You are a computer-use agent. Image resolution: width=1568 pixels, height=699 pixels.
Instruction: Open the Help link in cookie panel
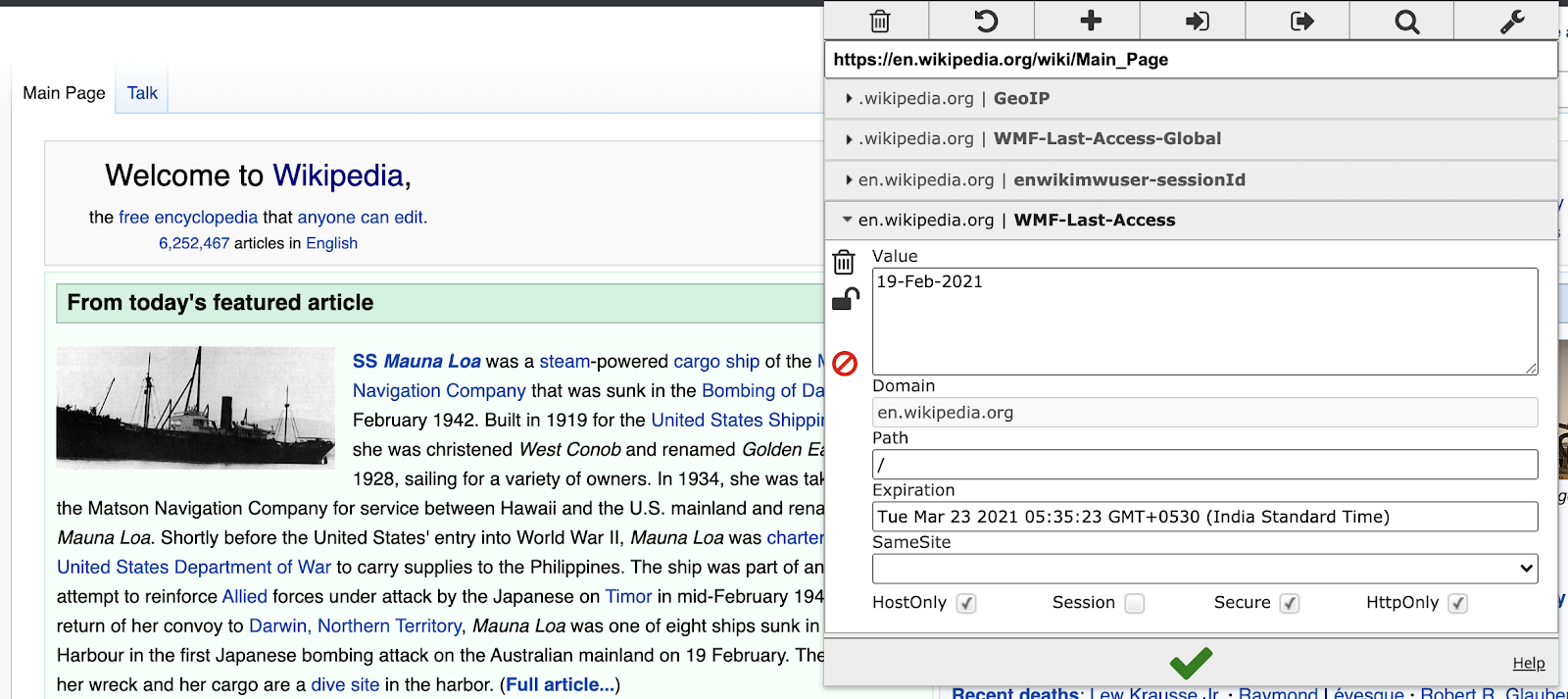click(1528, 664)
